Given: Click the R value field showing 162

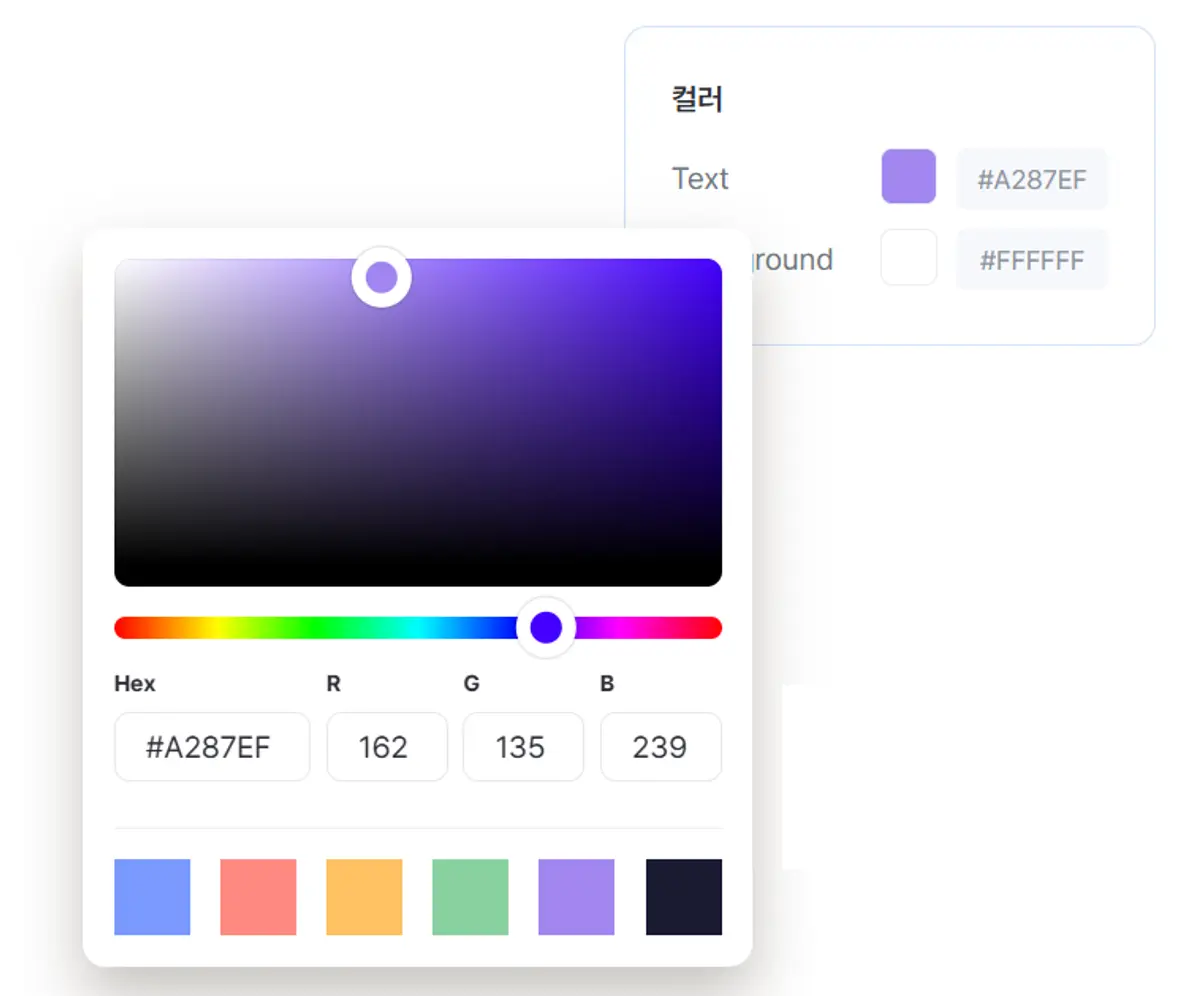Looking at the screenshot, I should tap(386, 747).
